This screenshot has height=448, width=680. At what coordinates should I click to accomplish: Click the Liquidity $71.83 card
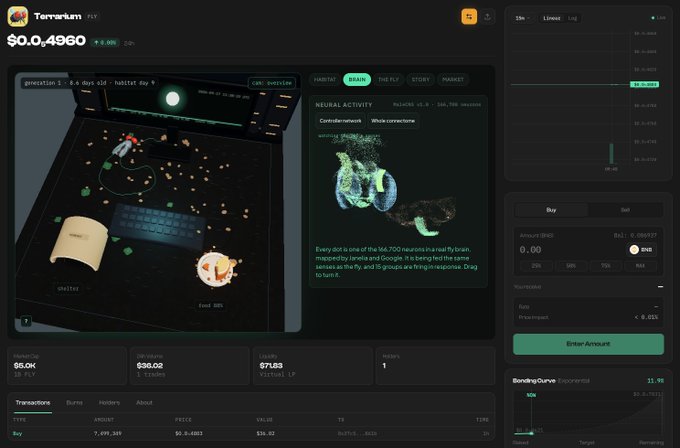(313, 366)
